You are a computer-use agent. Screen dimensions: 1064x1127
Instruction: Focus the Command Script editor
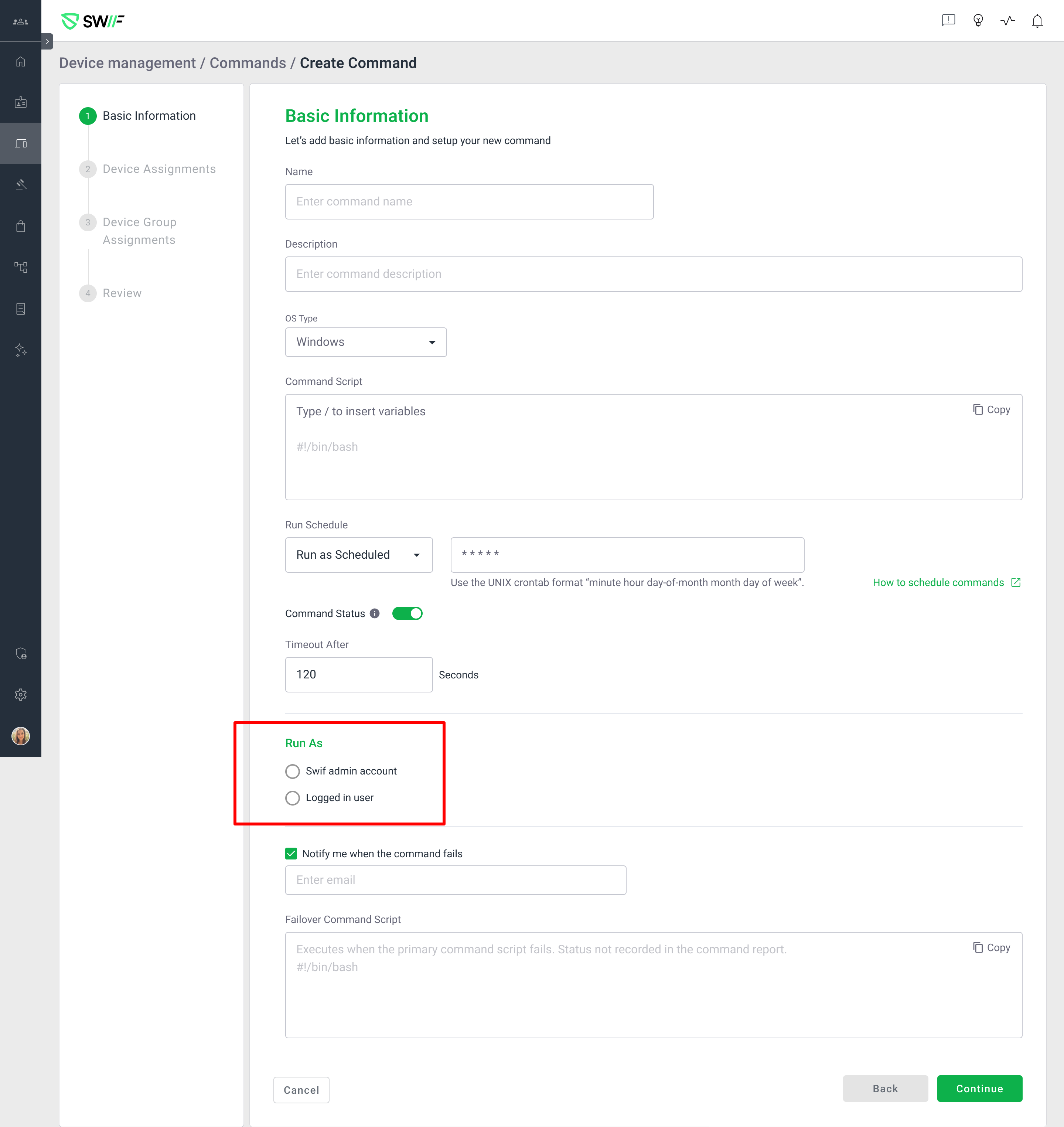[654, 447]
